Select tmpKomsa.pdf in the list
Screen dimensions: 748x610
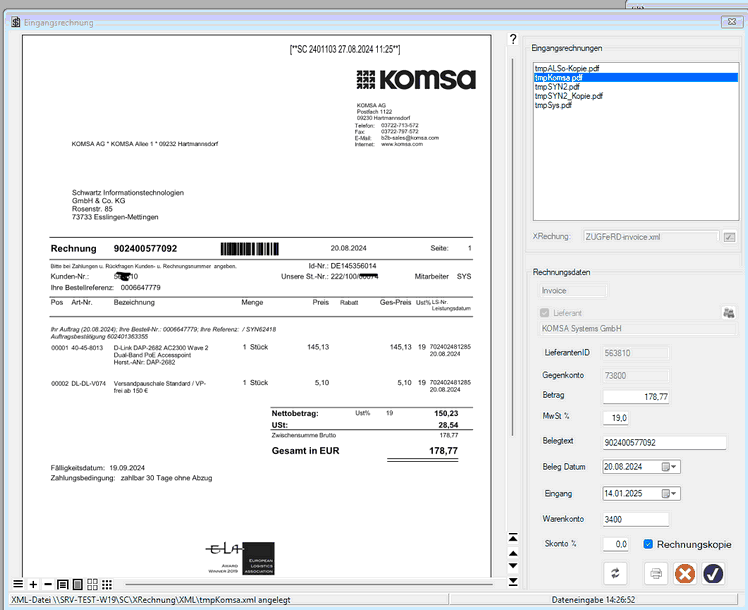pyautogui.click(x=636, y=77)
